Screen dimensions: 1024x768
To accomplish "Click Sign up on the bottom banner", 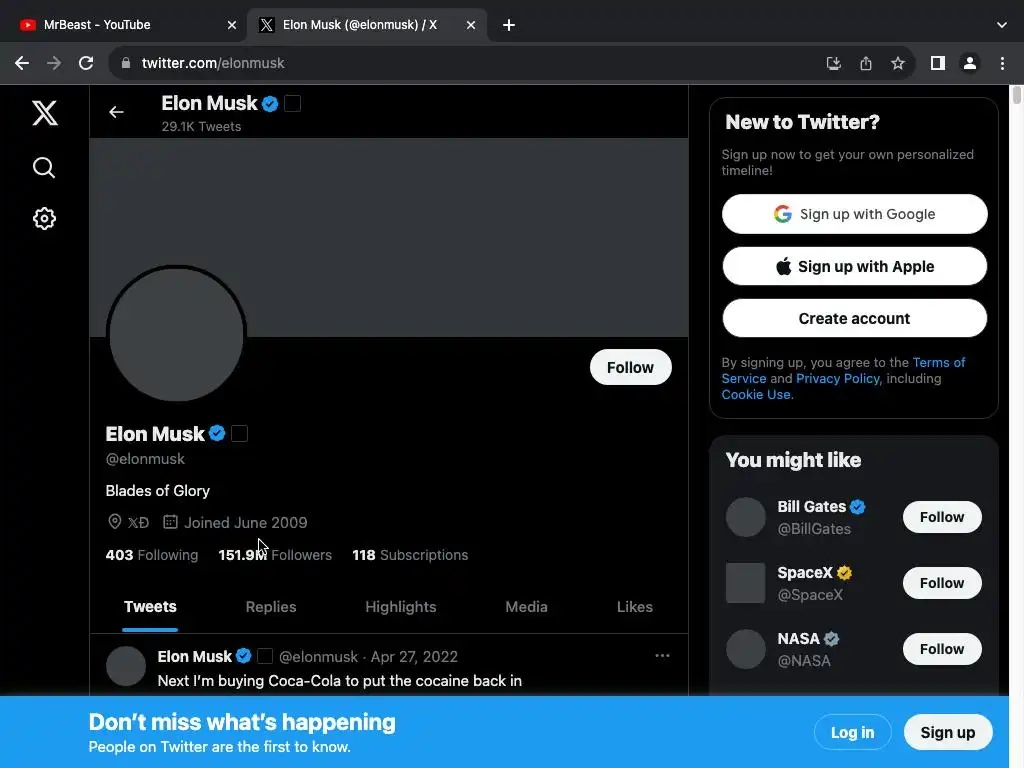I will (948, 733).
